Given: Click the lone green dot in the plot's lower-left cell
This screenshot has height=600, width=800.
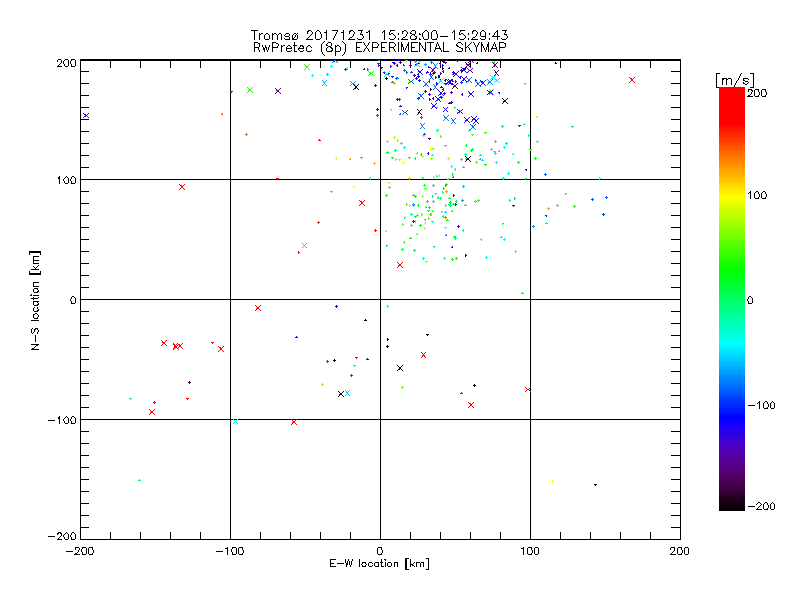Looking at the screenshot, I should click(139, 480).
